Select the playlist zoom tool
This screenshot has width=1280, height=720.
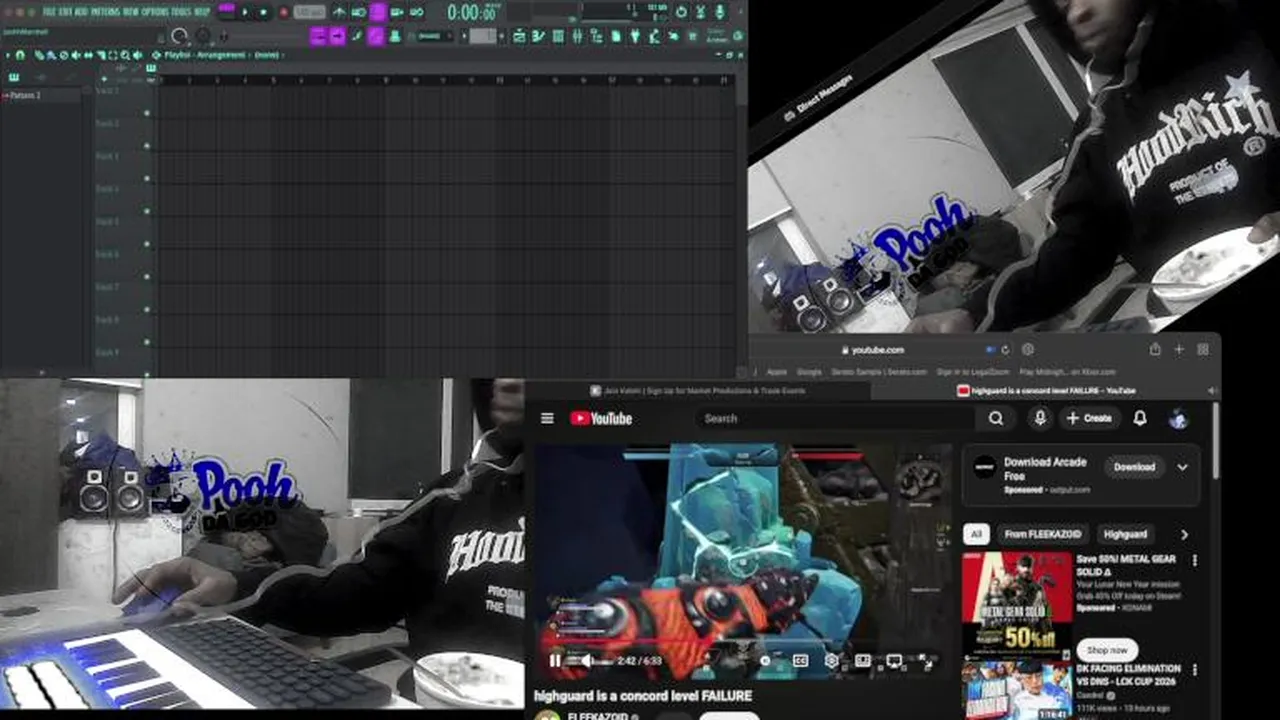125,55
